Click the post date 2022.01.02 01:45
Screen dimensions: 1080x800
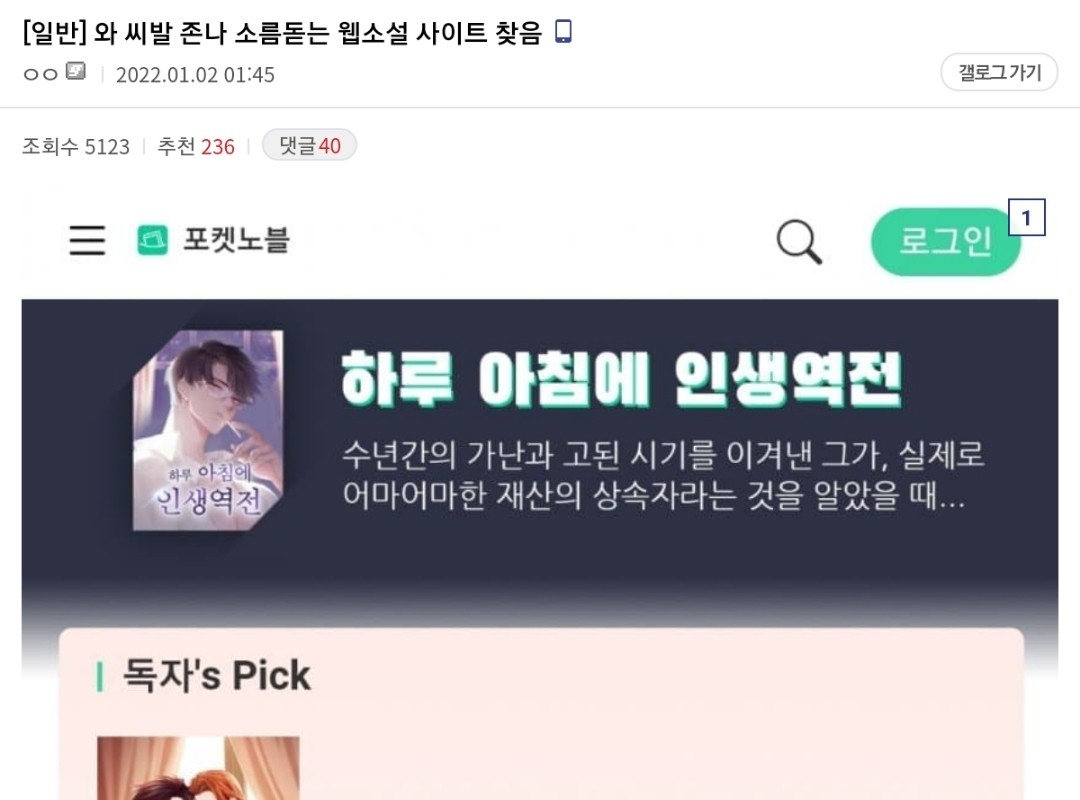(x=195, y=74)
